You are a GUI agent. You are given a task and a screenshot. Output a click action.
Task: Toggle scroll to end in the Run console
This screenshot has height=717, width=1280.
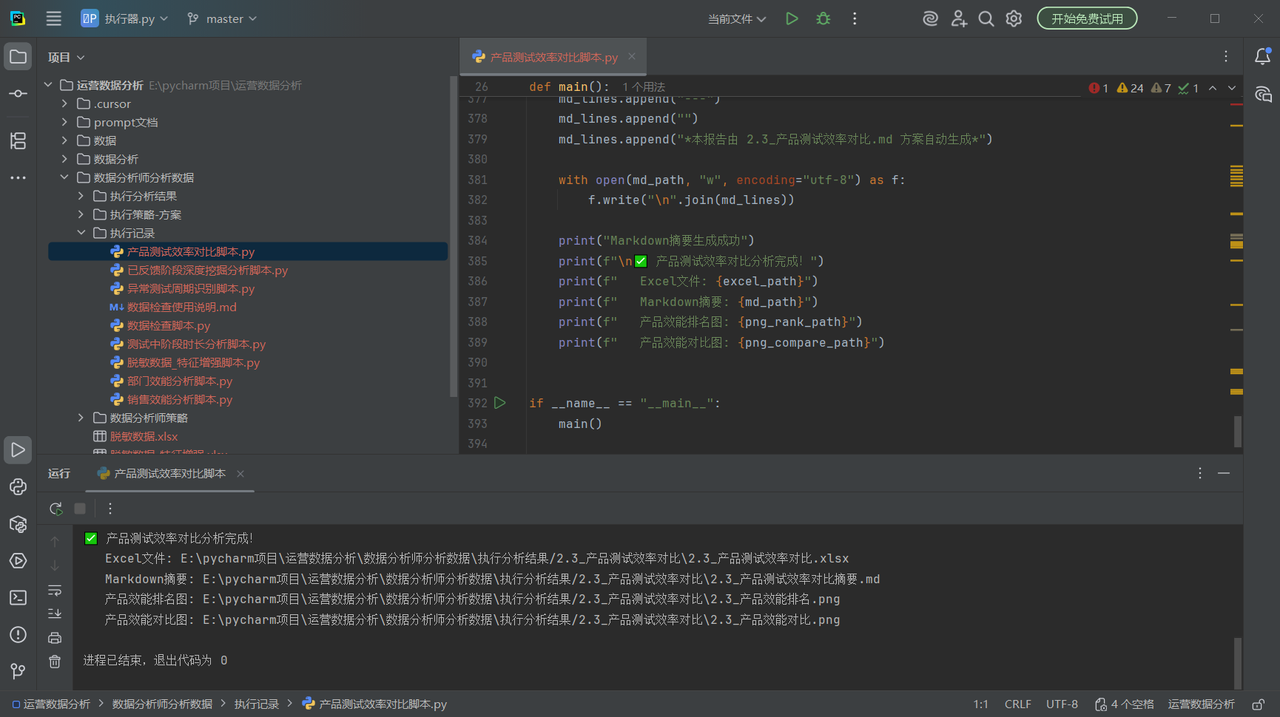[55, 613]
